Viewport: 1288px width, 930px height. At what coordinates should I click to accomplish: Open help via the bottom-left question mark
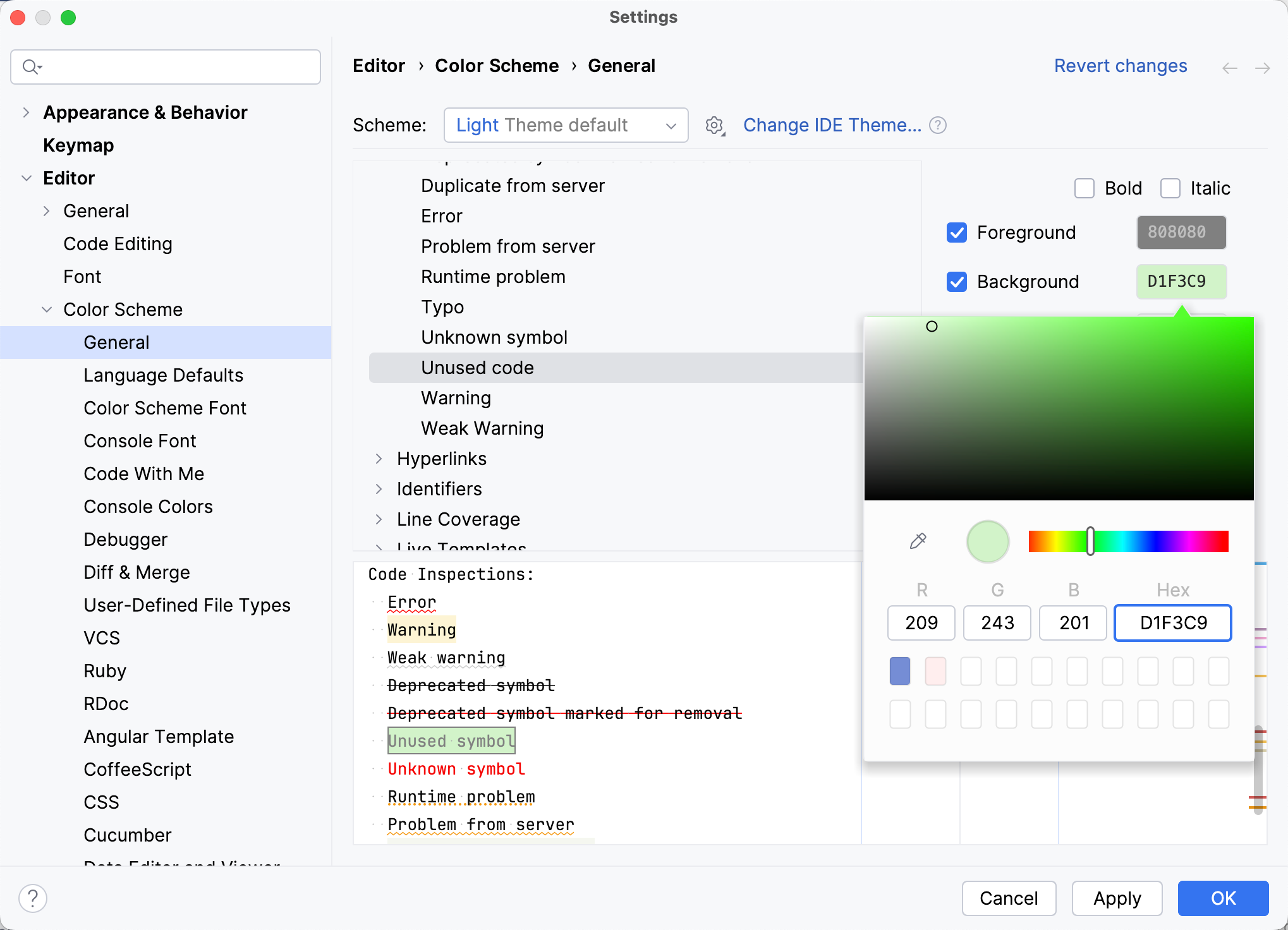click(33, 898)
